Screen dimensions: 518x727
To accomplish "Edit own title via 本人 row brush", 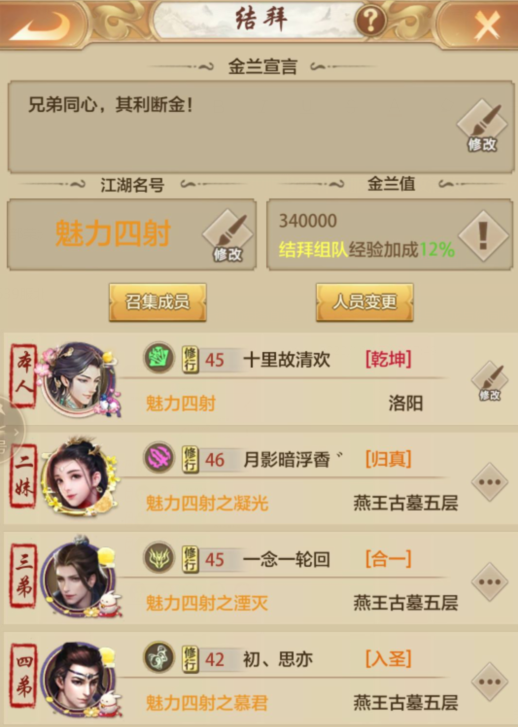I will (490, 381).
